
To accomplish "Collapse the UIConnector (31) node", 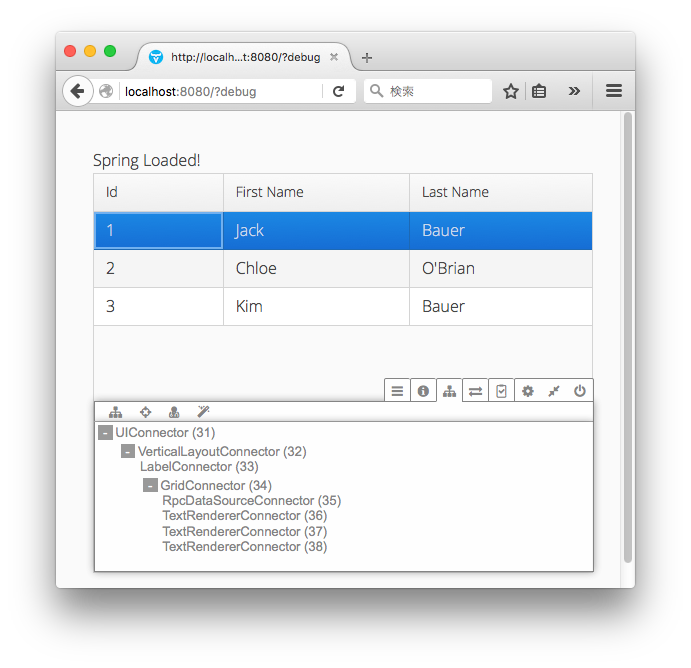I will [x=105, y=433].
